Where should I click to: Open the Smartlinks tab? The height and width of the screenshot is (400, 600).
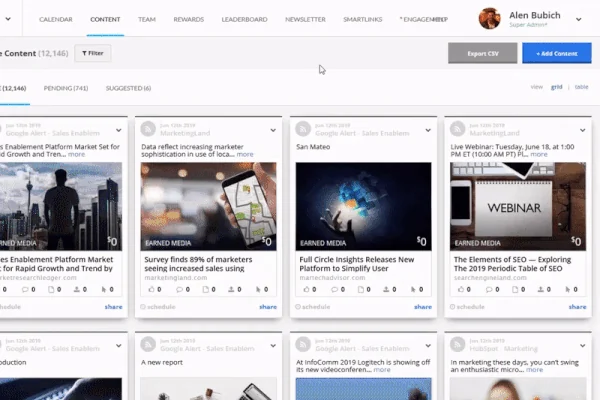pos(363,20)
